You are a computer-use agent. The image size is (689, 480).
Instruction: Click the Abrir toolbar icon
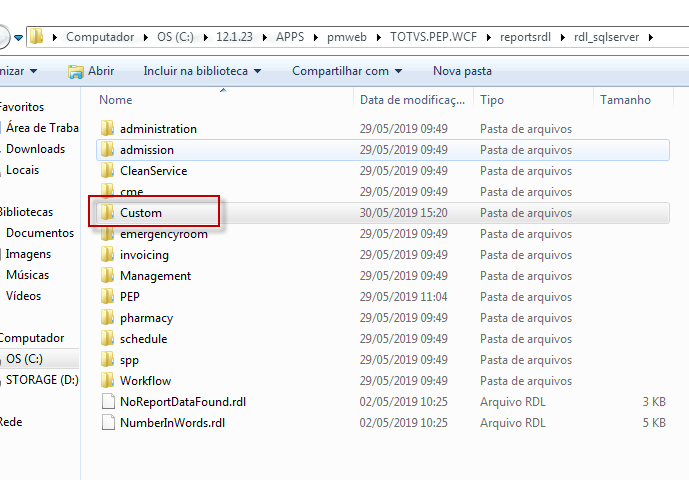(76, 71)
